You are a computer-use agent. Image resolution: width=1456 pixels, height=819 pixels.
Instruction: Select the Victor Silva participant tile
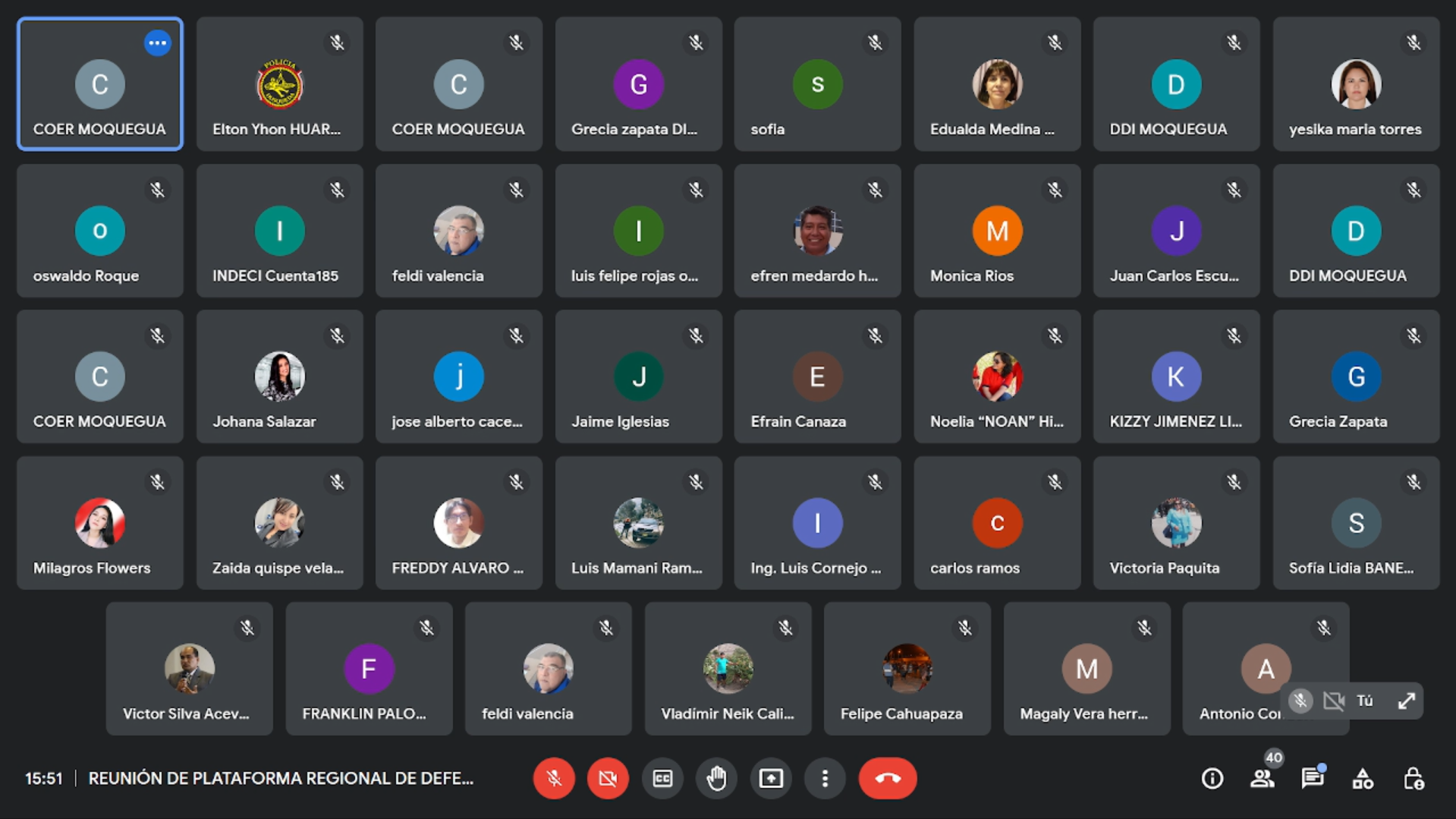click(x=189, y=669)
